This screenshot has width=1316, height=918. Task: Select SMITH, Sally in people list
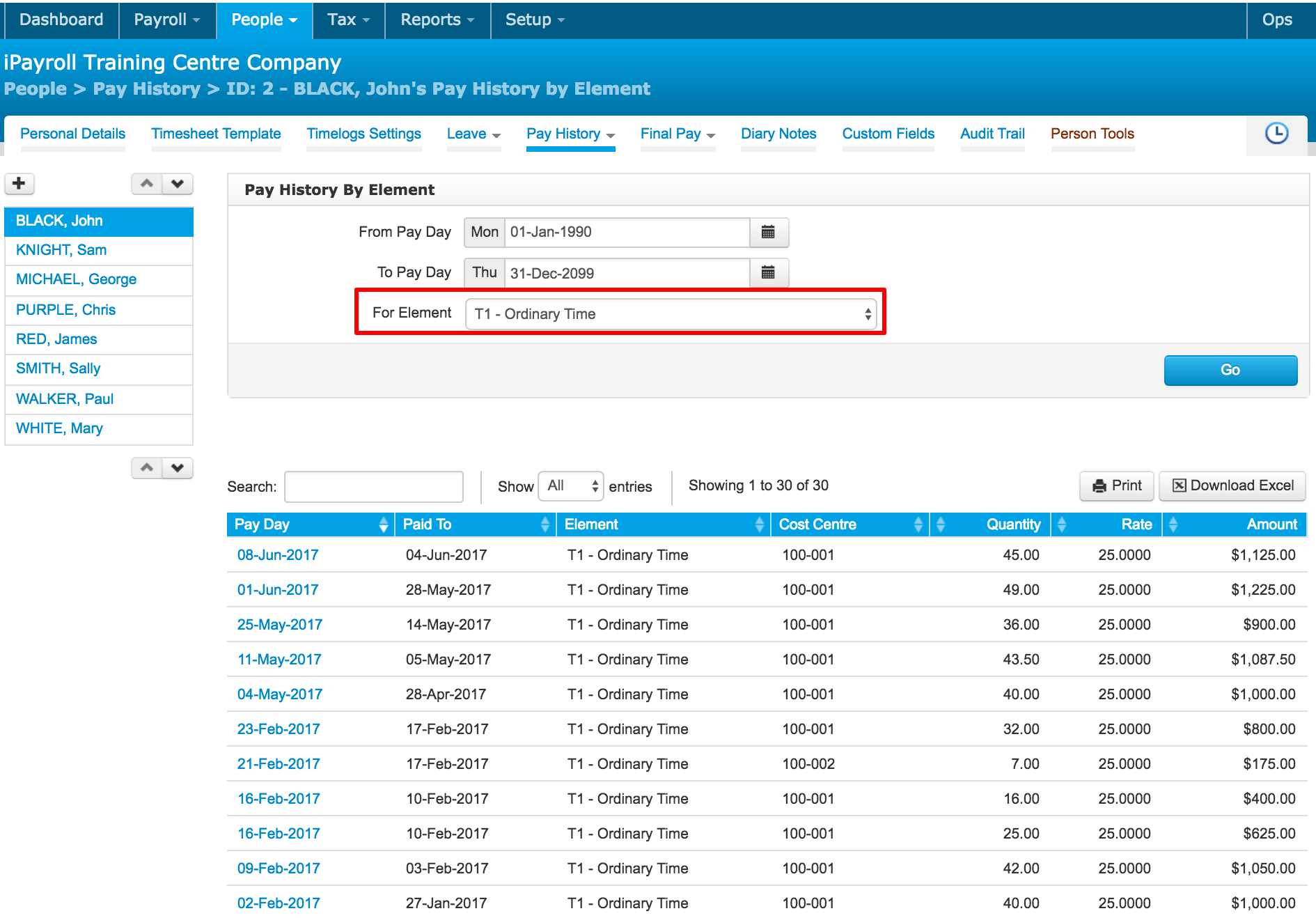click(99, 368)
